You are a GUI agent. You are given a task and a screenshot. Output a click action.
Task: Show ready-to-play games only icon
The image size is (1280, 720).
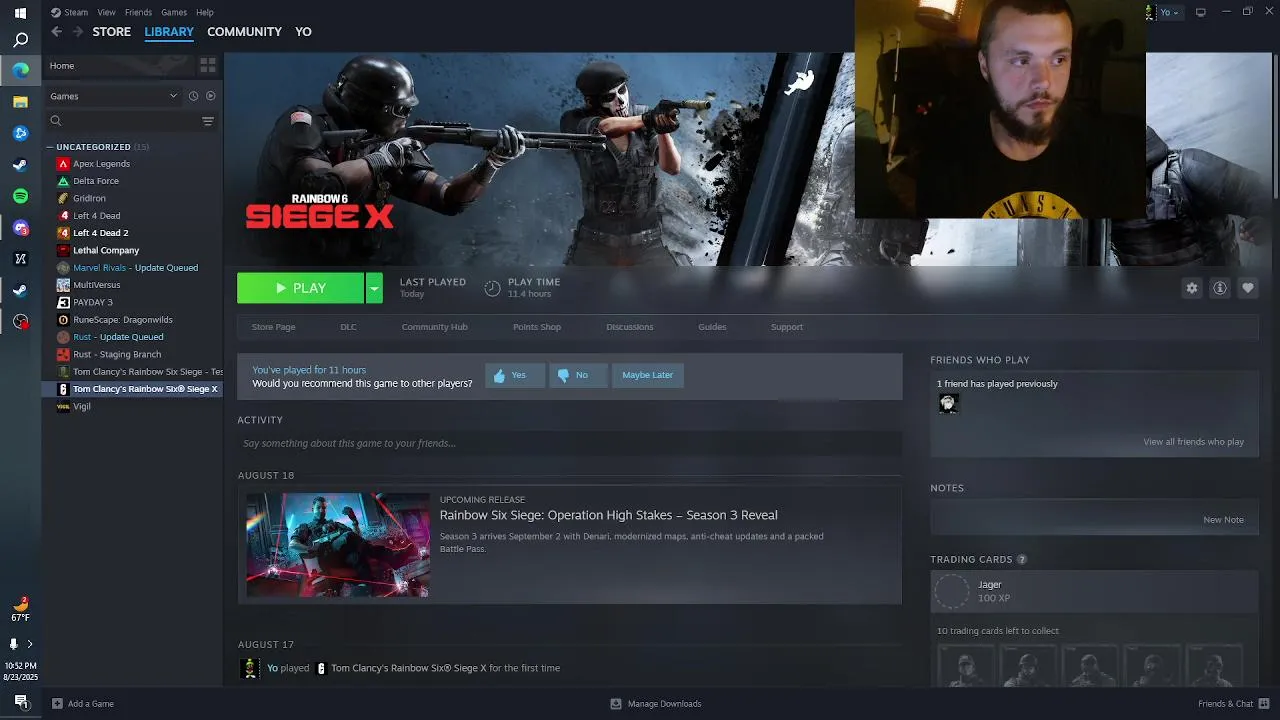pyautogui.click(x=210, y=96)
